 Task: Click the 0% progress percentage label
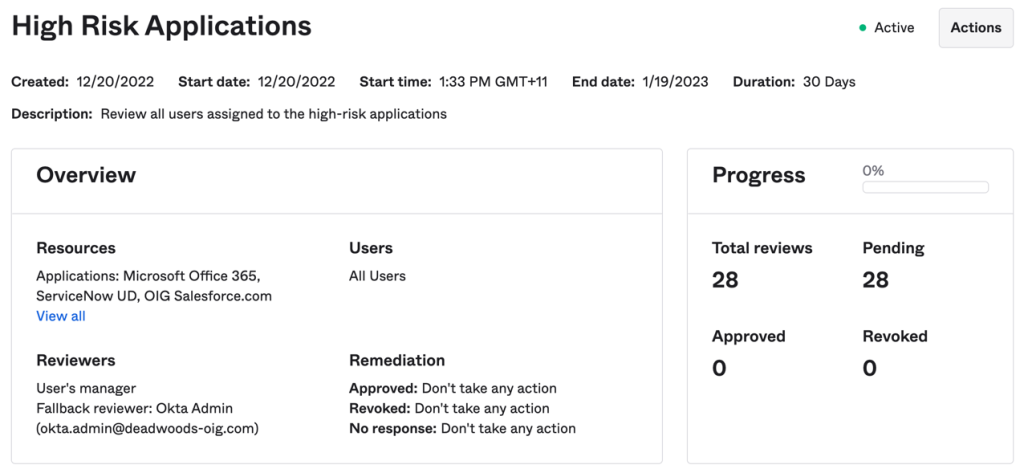coord(873,171)
